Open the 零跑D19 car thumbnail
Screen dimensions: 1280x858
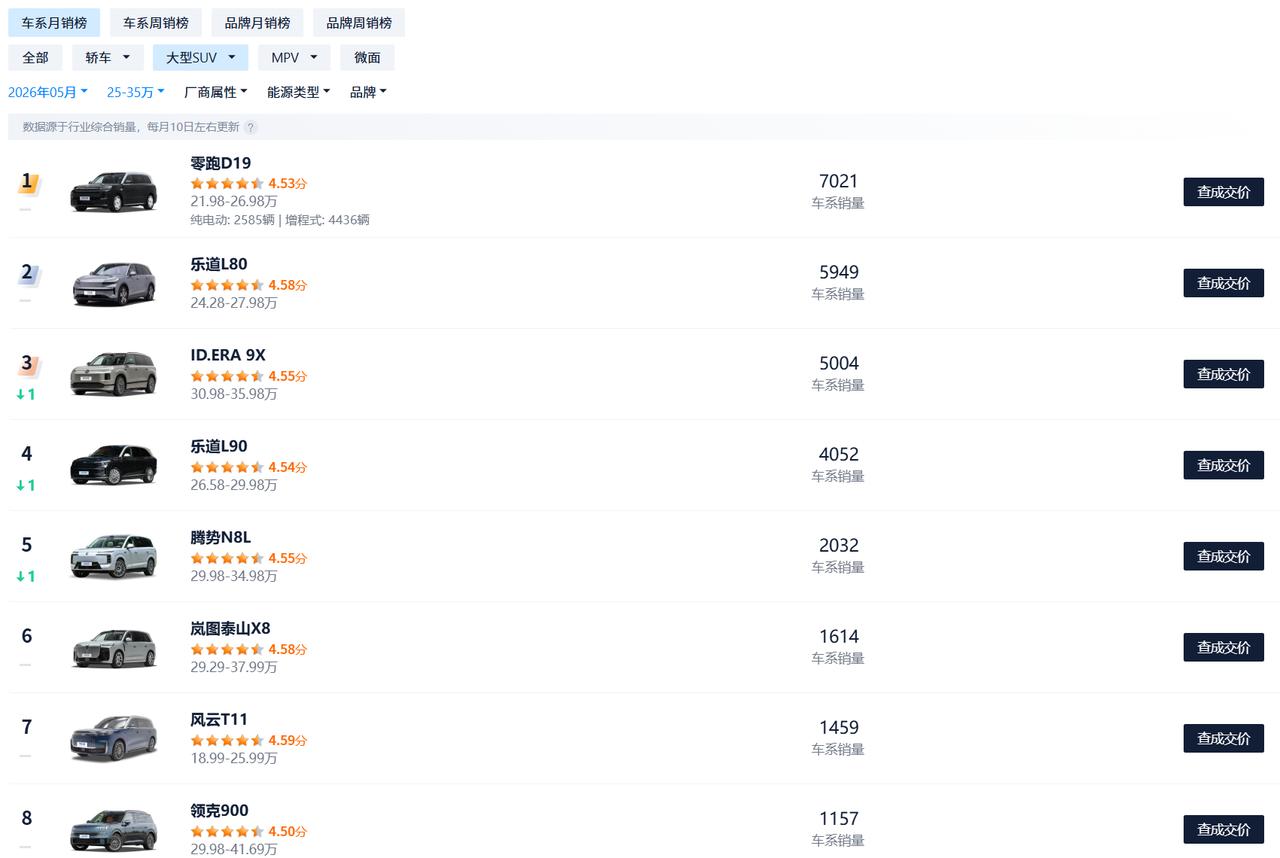(114, 191)
